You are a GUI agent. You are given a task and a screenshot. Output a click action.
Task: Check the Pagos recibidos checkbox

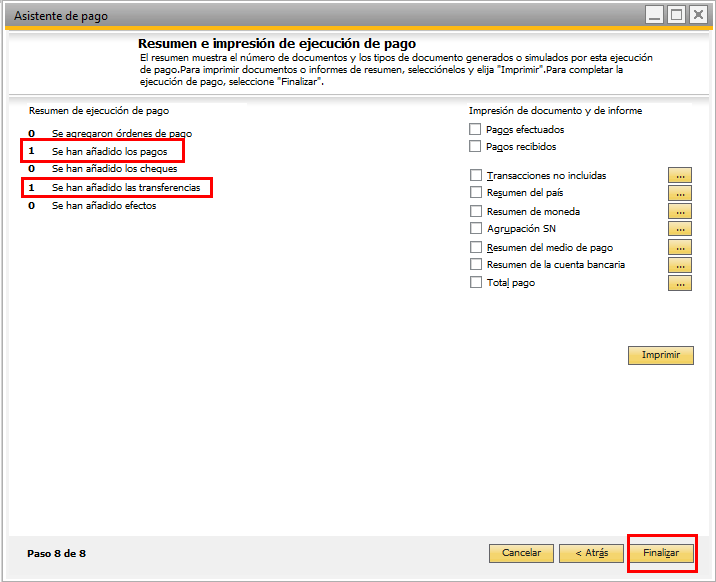point(475,146)
